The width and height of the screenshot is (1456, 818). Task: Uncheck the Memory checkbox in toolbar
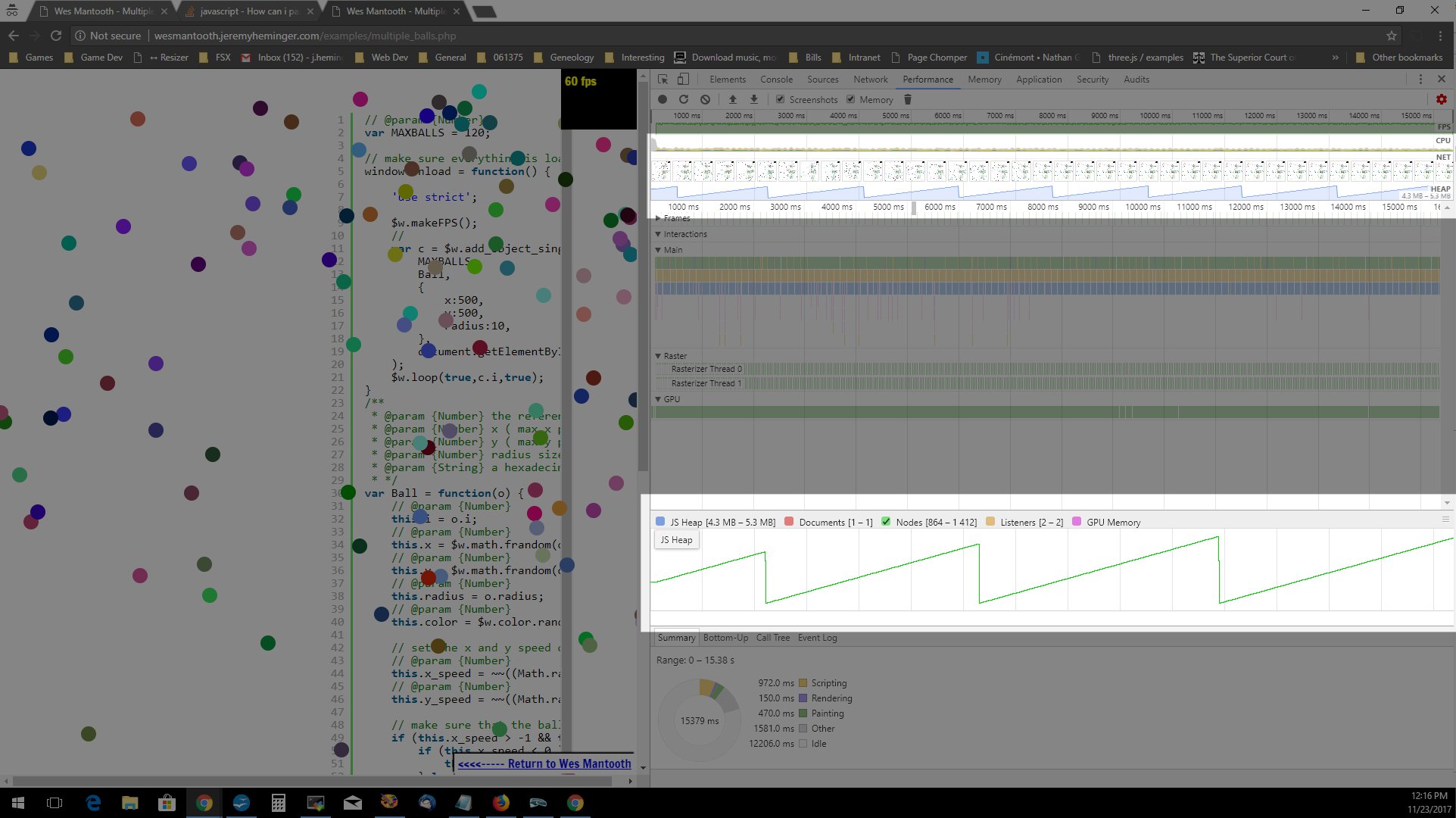click(851, 99)
